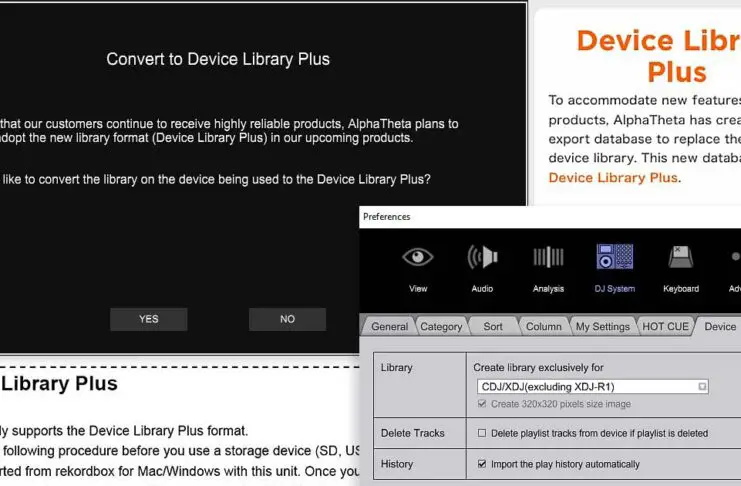Click the orange Device Library Plus link
741x486 pixels.
(613, 178)
